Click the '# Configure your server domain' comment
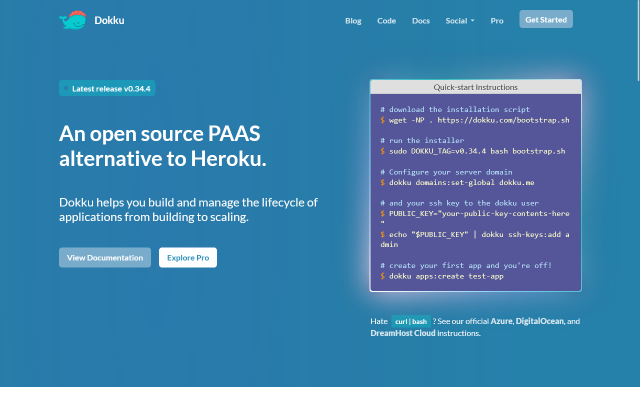The image size is (640, 400). pyautogui.click(x=446, y=172)
